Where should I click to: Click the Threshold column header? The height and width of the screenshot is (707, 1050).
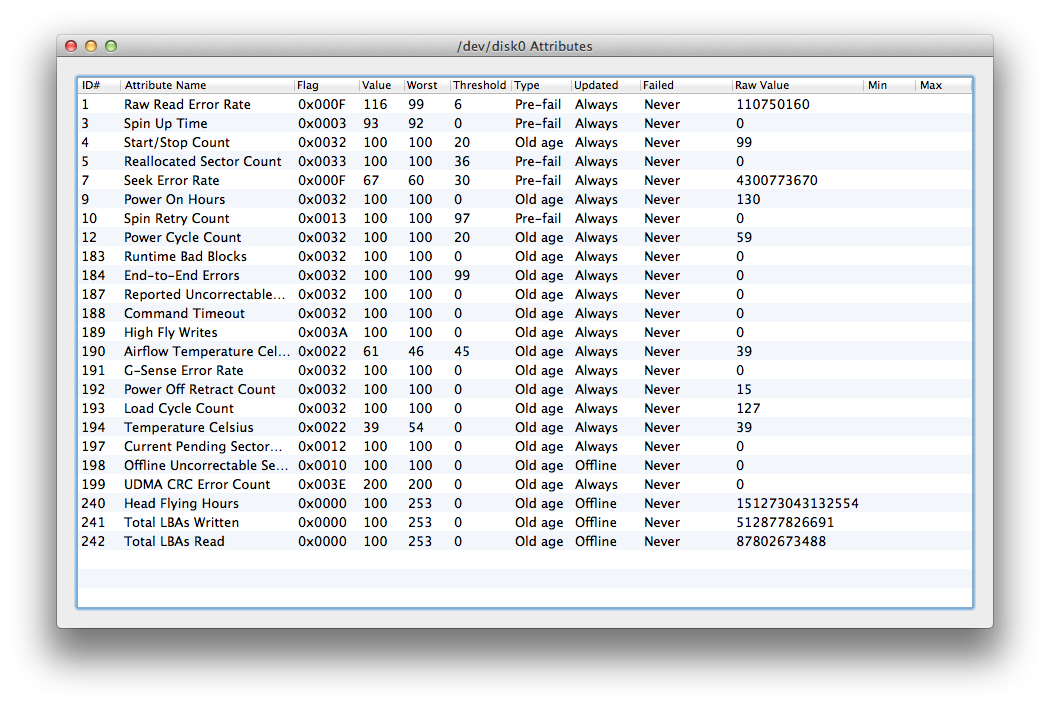[481, 85]
